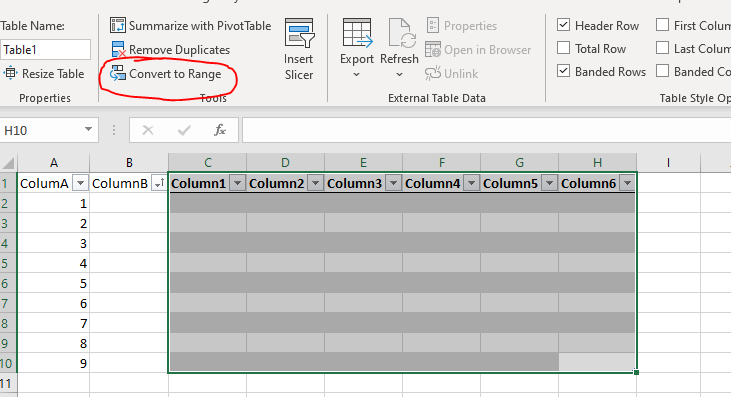
Task: Select row 5 header
Action: [x=6, y=263]
